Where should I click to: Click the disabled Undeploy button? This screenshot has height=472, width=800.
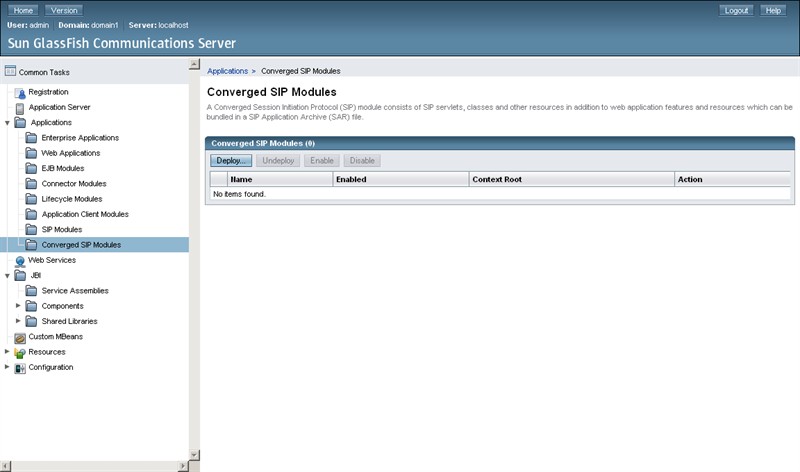click(x=278, y=161)
